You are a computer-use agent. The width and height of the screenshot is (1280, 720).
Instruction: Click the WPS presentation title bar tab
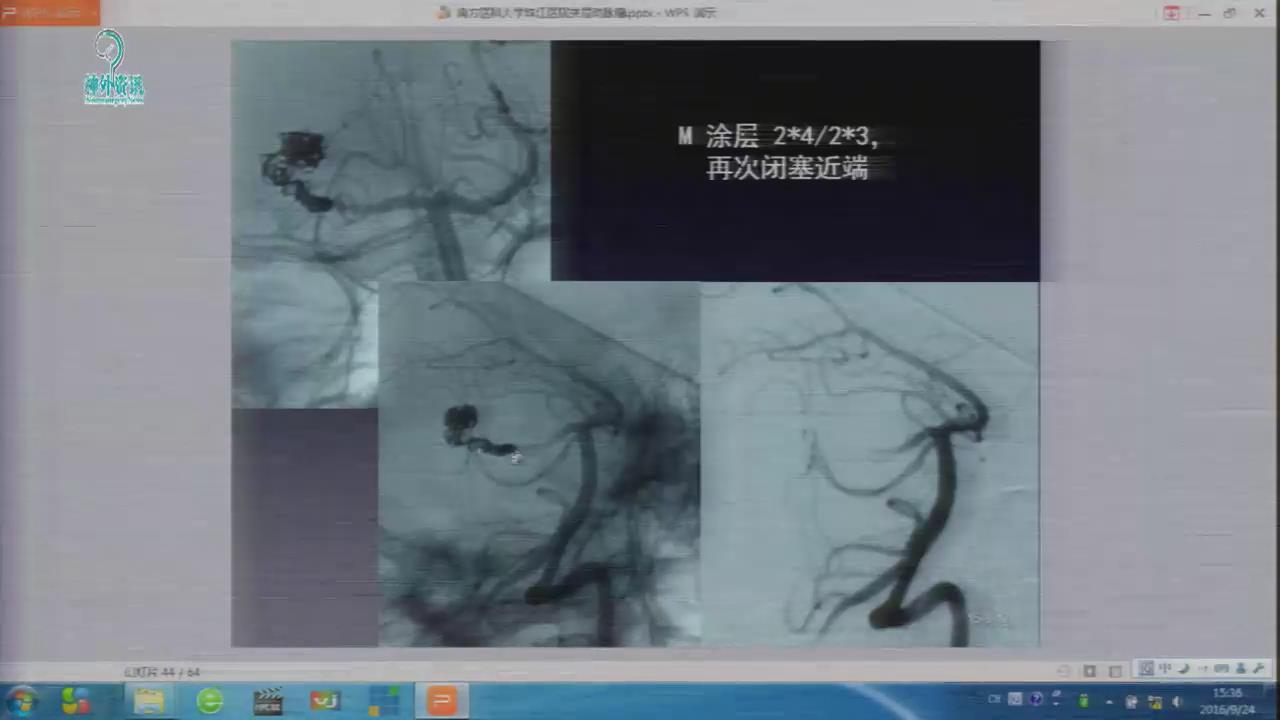(575, 12)
